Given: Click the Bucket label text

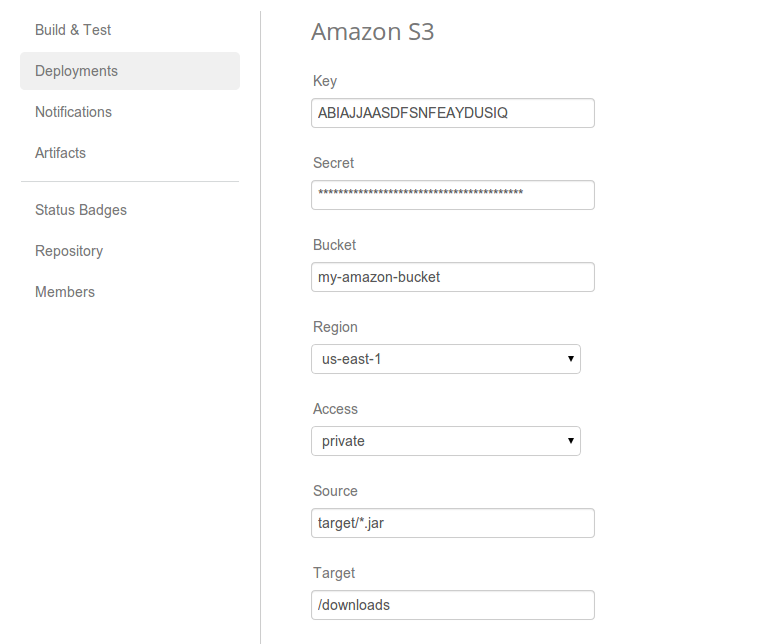Looking at the screenshot, I should click(334, 245).
